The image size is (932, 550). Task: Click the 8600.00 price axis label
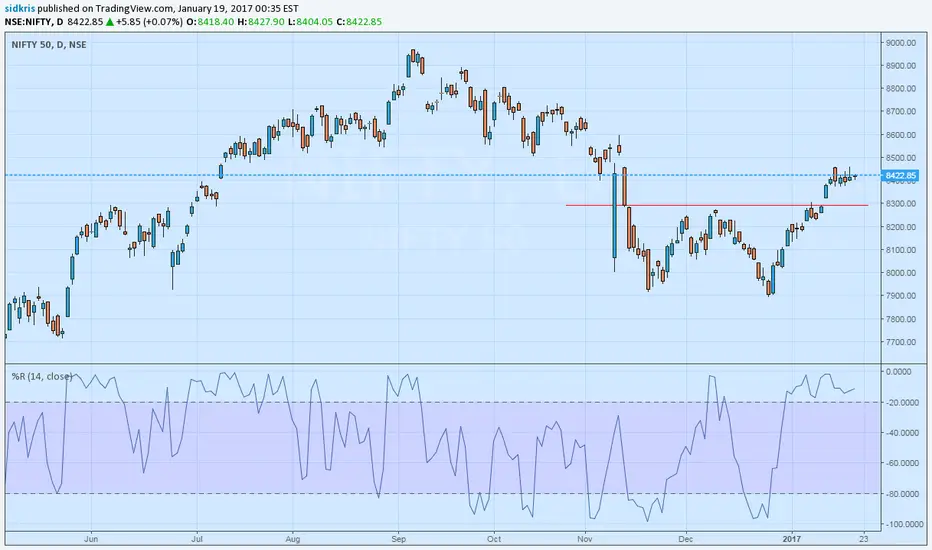point(901,135)
